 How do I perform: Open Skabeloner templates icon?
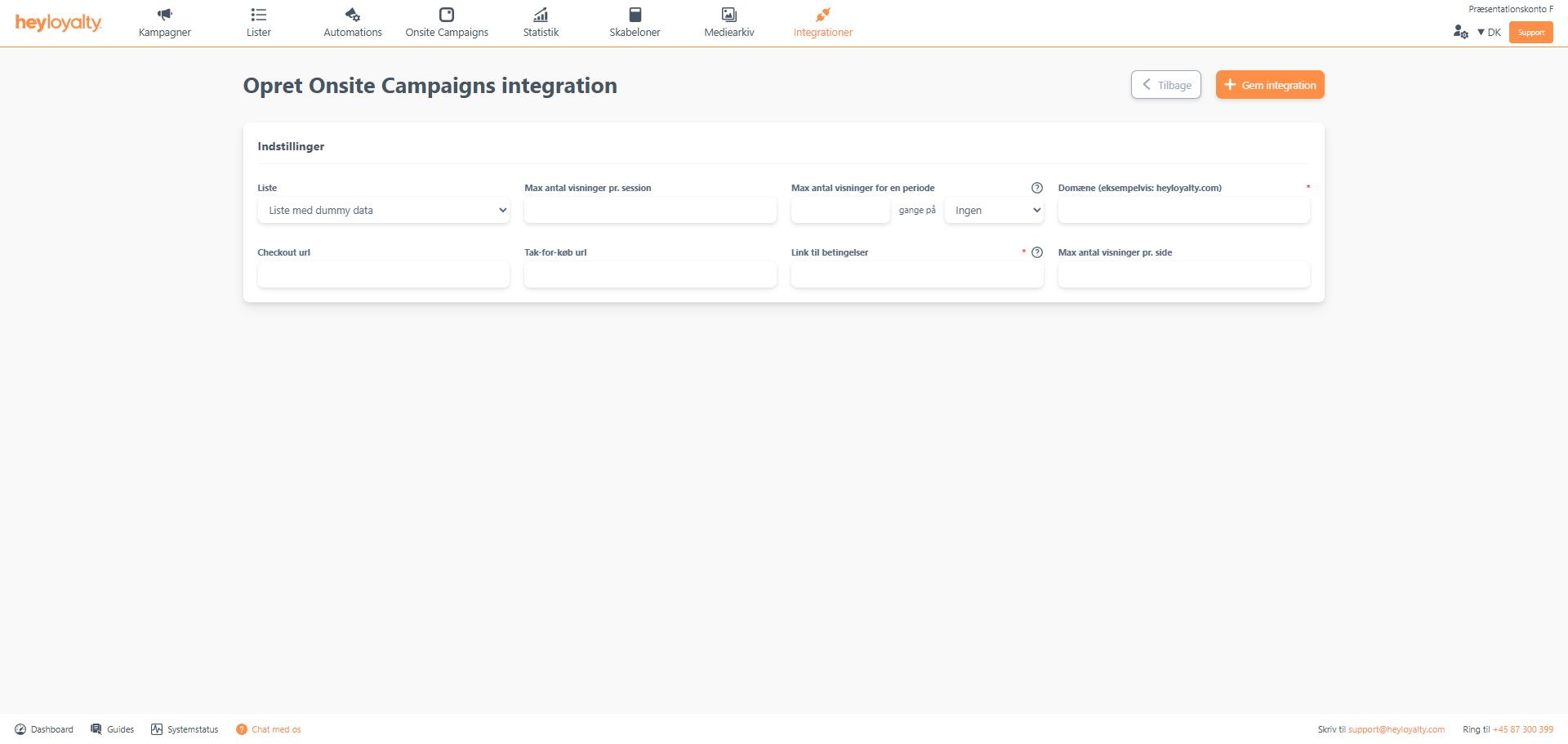[x=635, y=15]
